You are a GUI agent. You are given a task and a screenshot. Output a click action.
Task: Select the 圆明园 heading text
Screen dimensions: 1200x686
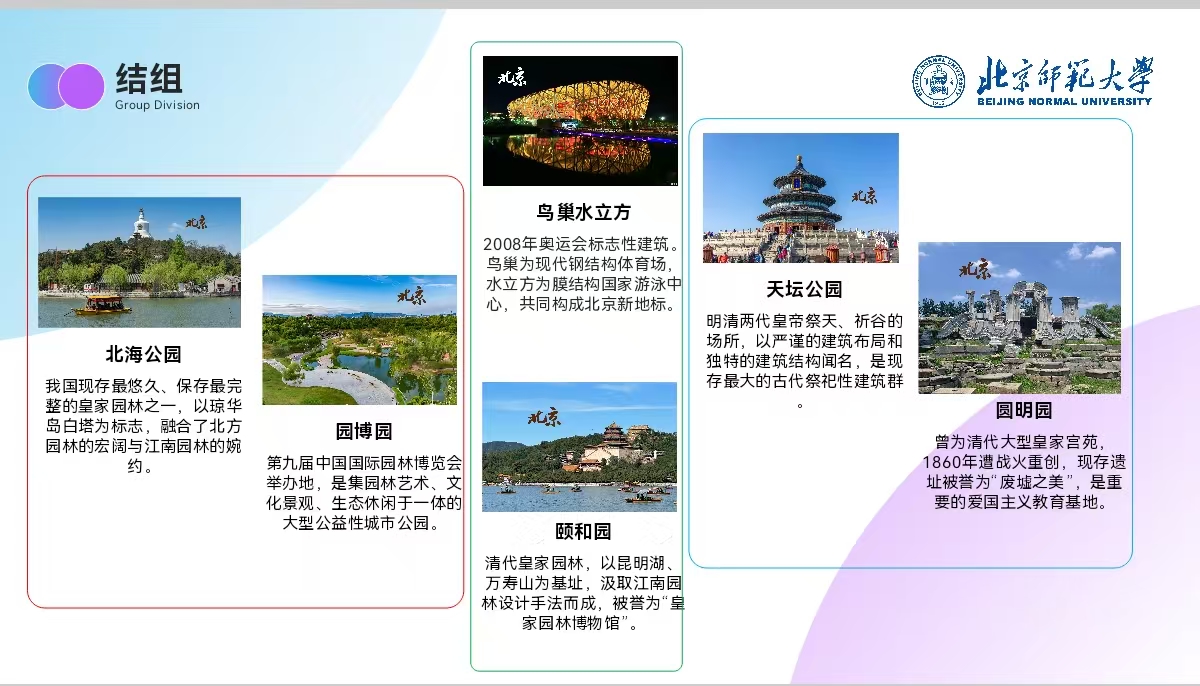click(x=1023, y=411)
